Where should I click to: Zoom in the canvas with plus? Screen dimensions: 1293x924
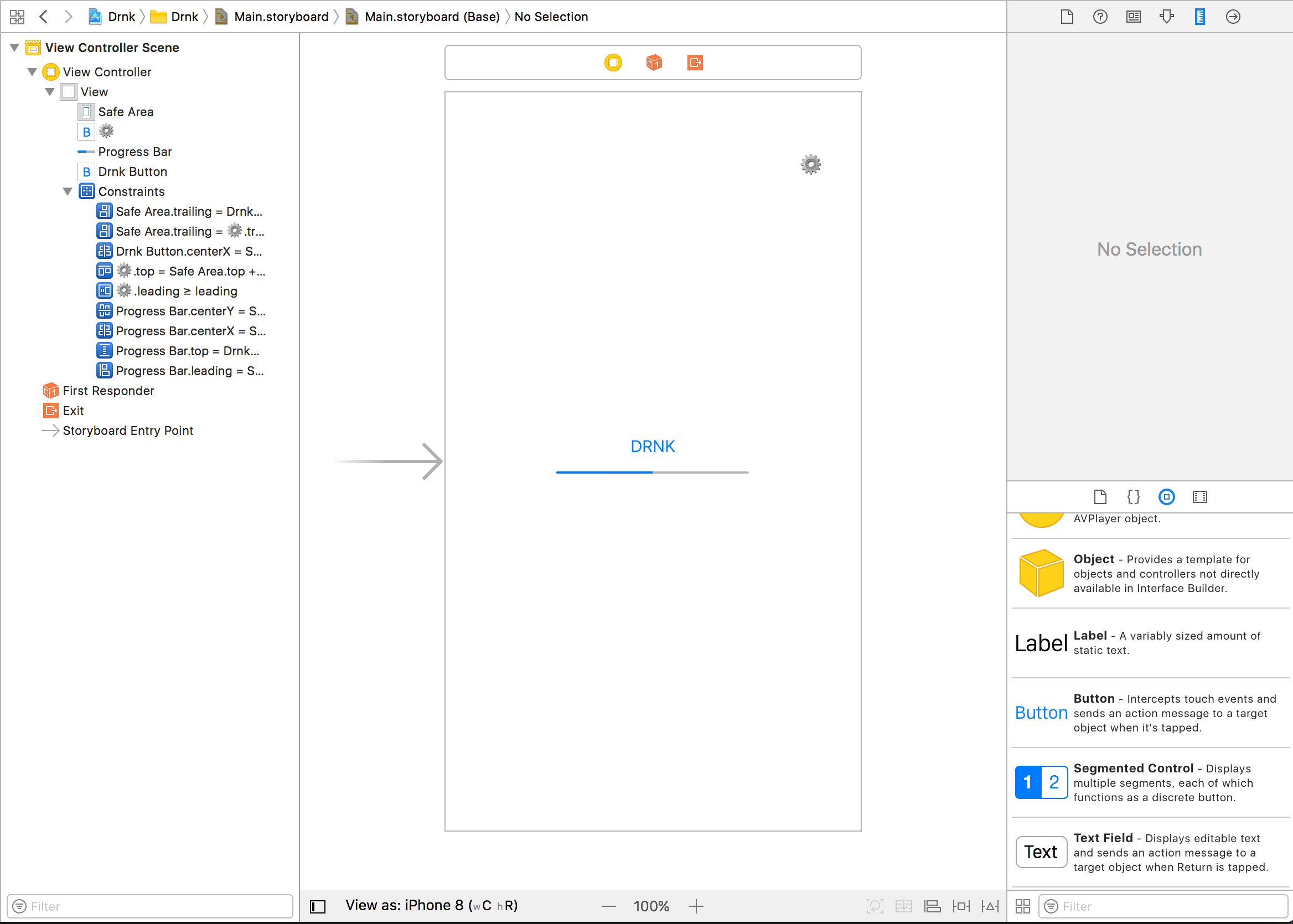pyautogui.click(x=695, y=906)
